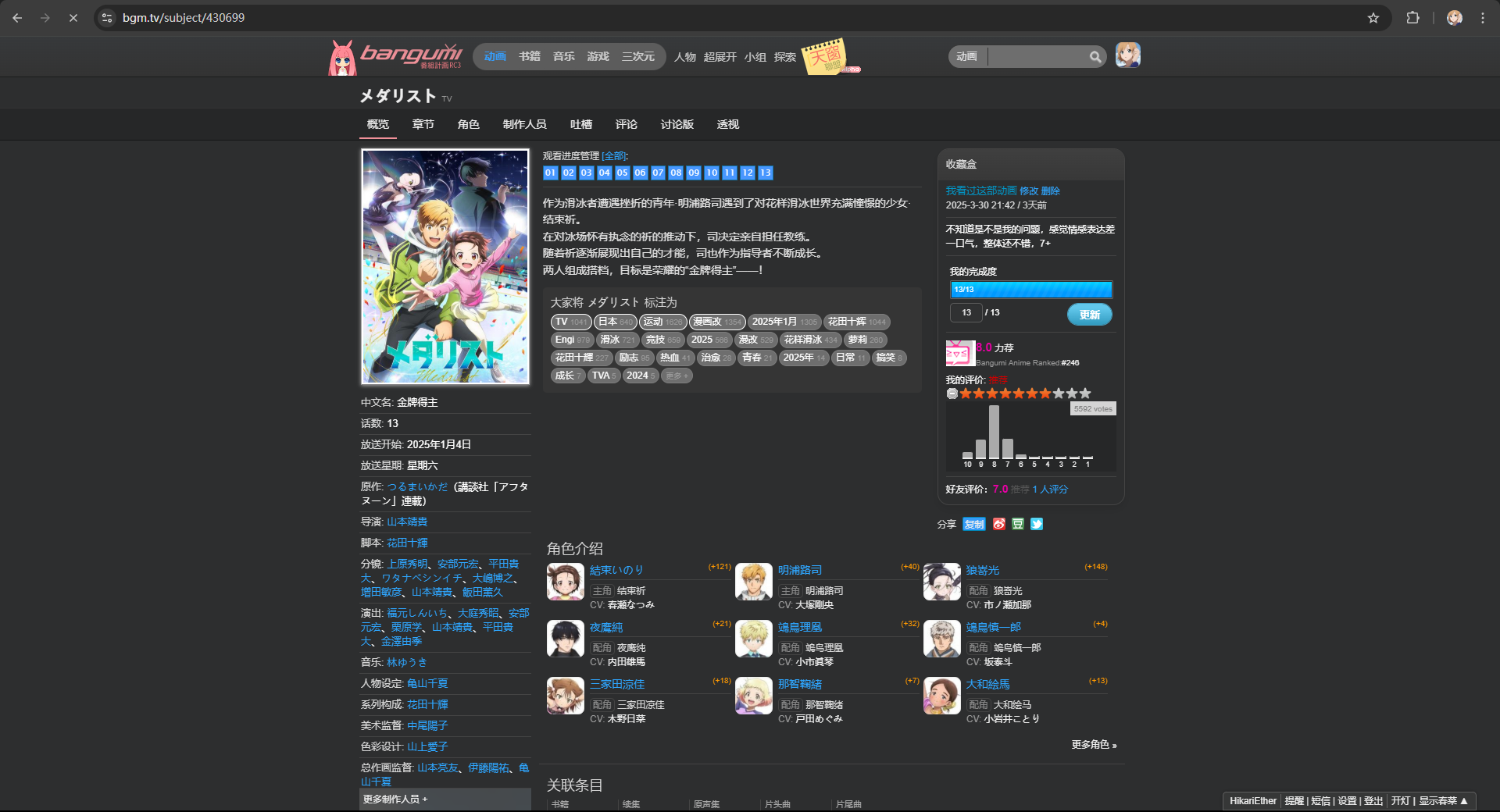This screenshot has width=1500, height=812.
Task: Open the 制作人员 tab
Action: (525, 124)
